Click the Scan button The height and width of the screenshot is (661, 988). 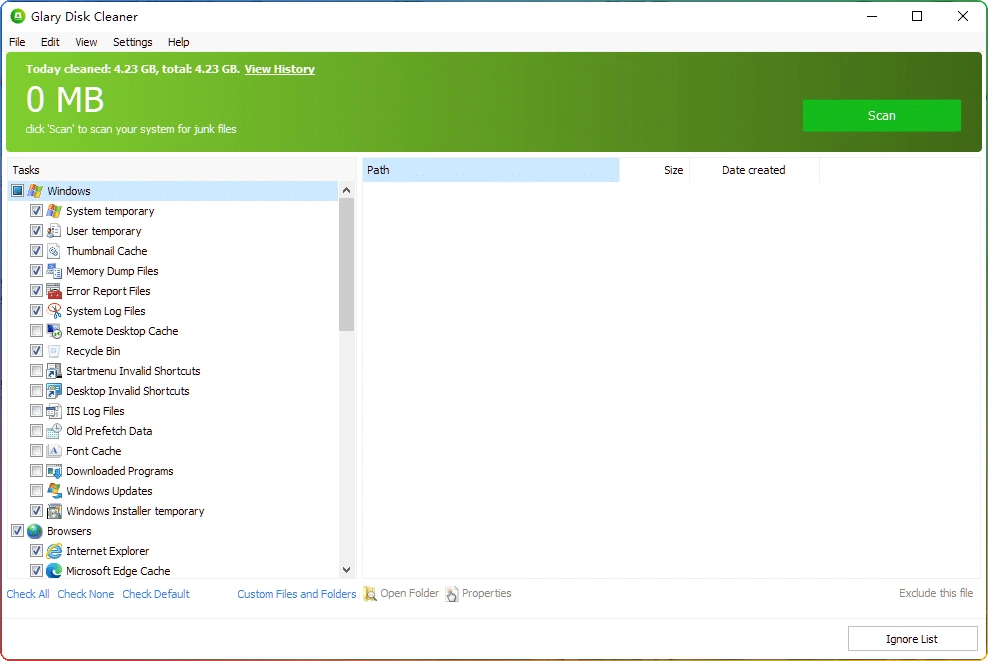click(x=881, y=115)
